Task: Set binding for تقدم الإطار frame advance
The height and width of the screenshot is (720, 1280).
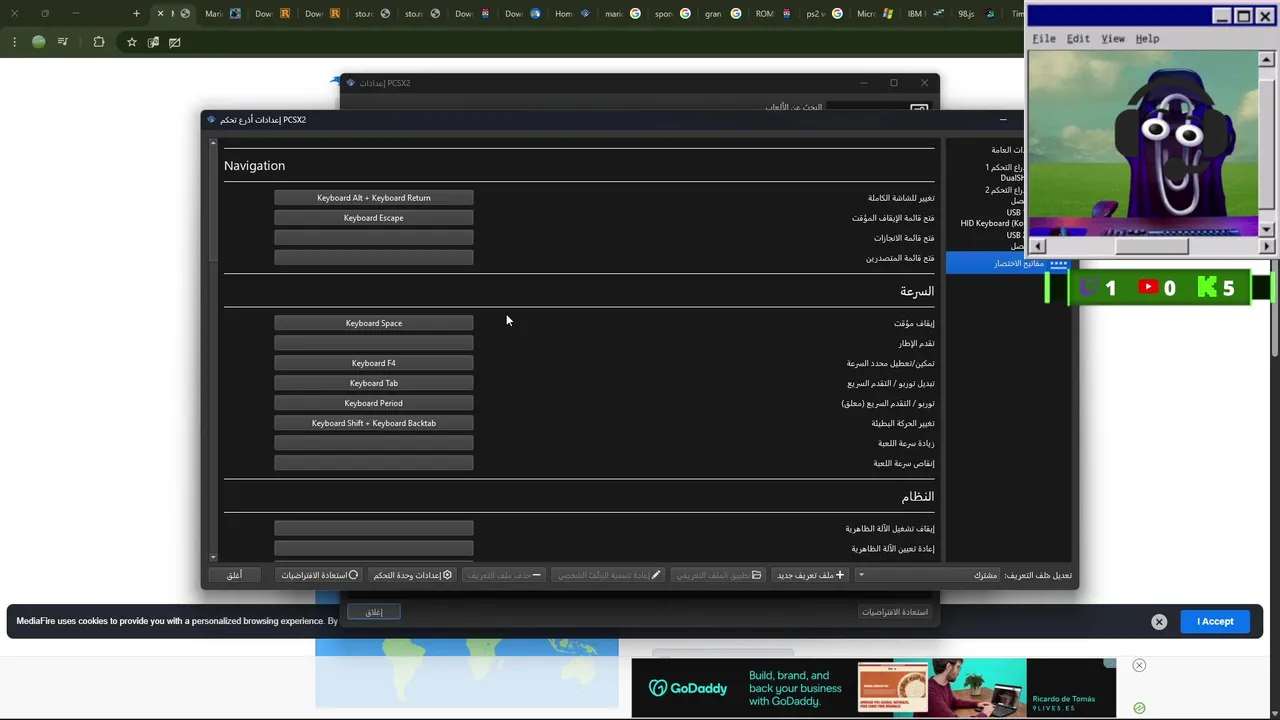Action: (374, 343)
